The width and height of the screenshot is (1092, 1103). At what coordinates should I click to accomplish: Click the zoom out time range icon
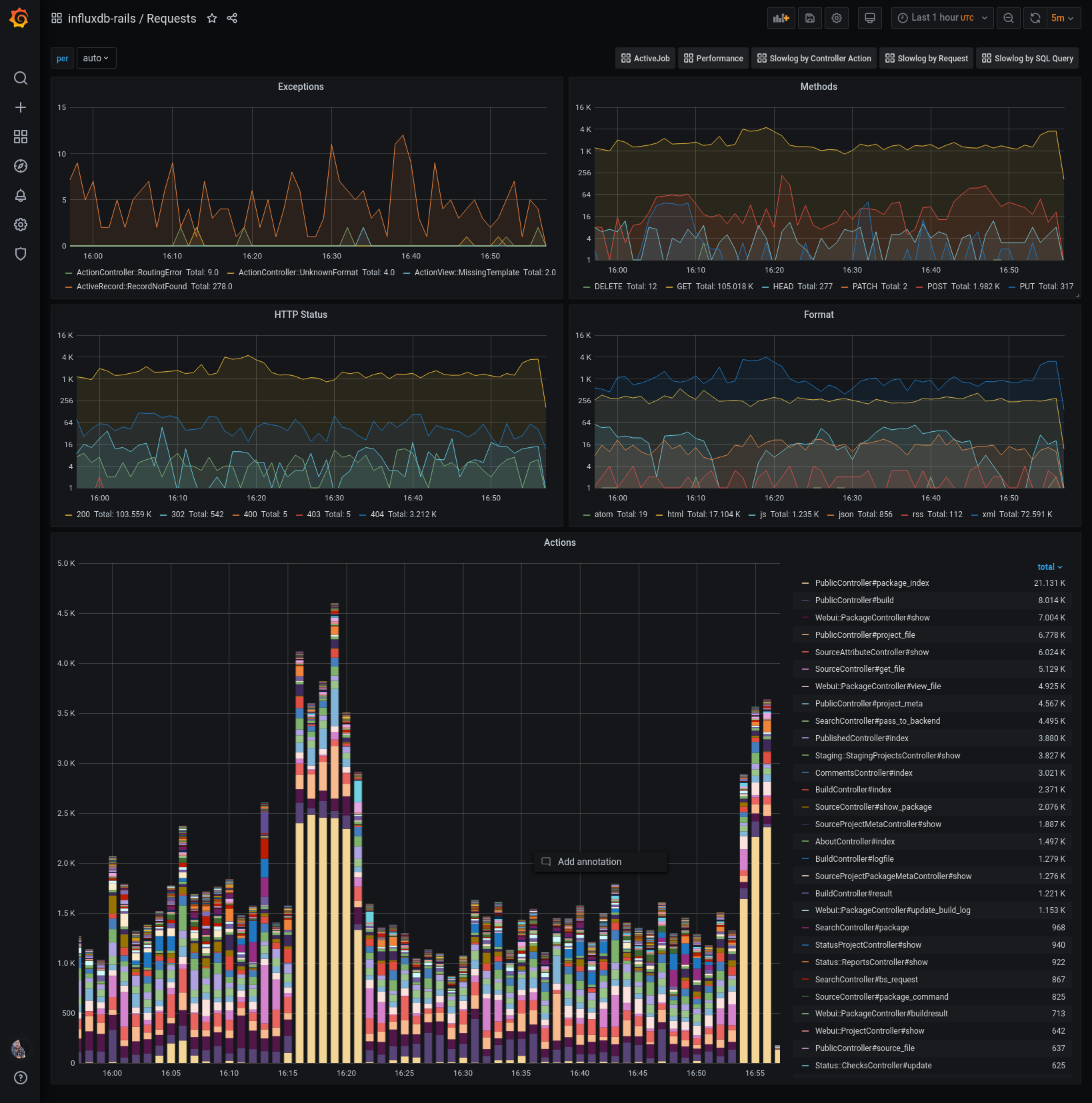coord(1009,18)
